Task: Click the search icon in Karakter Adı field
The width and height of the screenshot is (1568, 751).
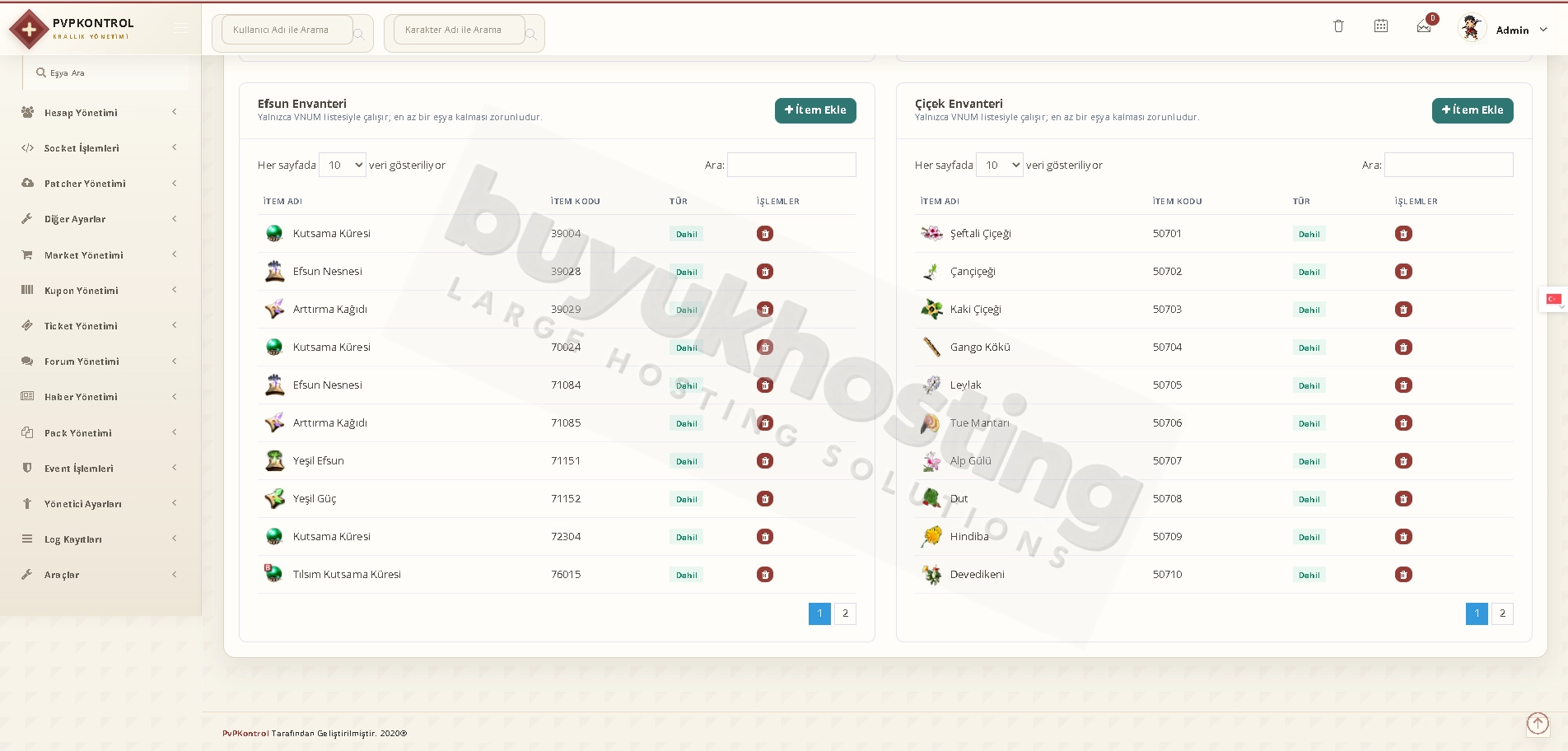Action: click(x=531, y=35)
